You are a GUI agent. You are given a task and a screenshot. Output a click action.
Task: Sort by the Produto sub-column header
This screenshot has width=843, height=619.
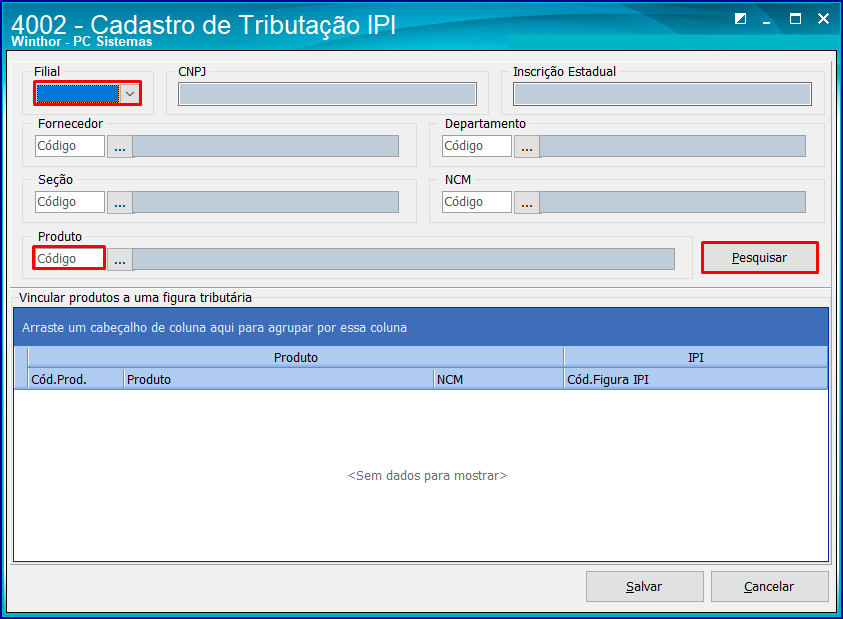278,379
